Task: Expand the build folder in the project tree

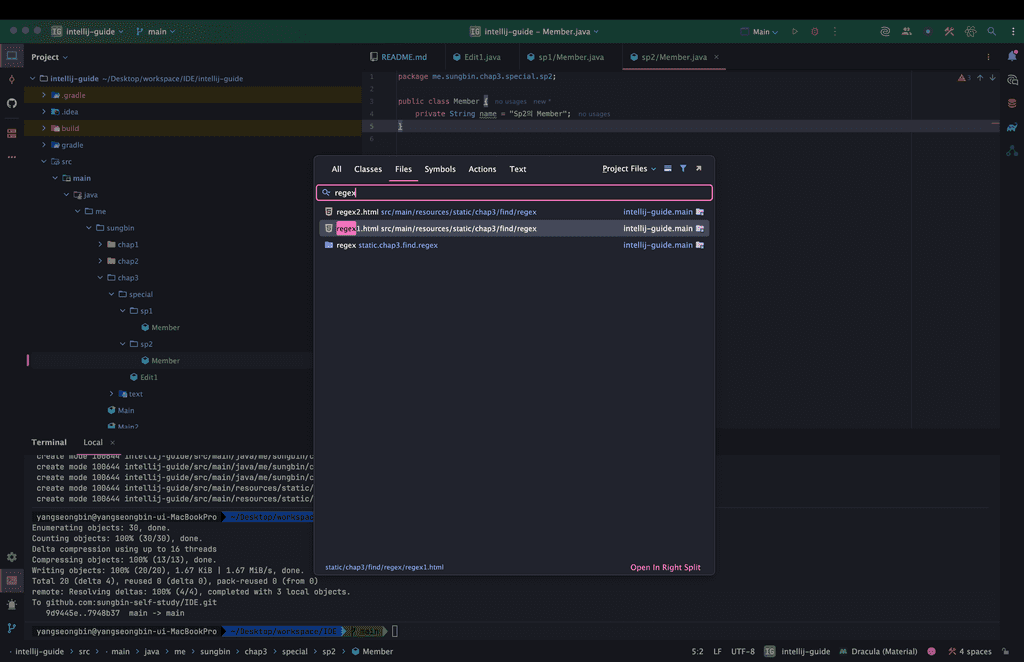Action: pyautogui.click(x=44, y=128)
